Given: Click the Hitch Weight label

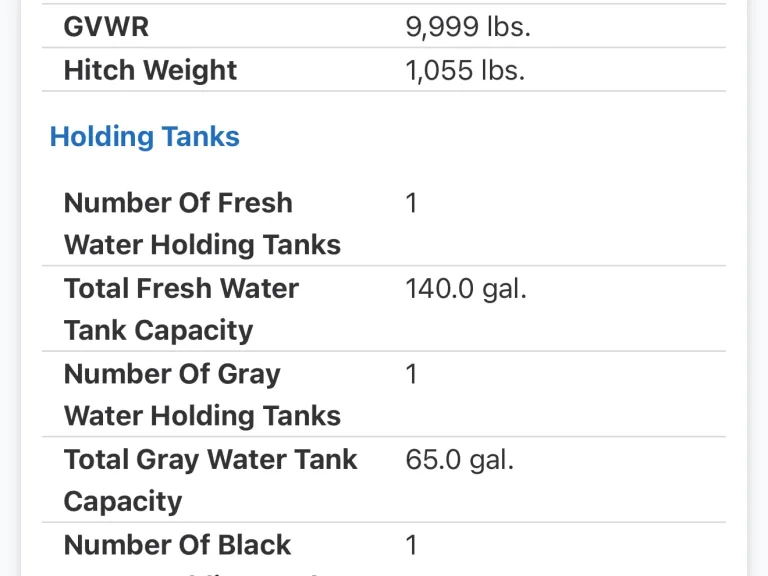Looking at the screenshot, I should coord(150,70).
